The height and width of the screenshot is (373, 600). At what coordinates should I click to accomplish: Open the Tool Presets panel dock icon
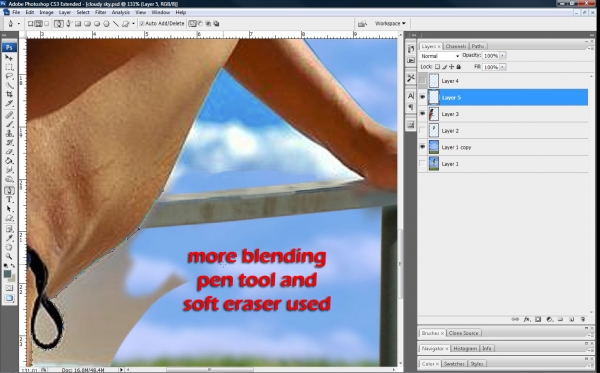coord(411,78)
